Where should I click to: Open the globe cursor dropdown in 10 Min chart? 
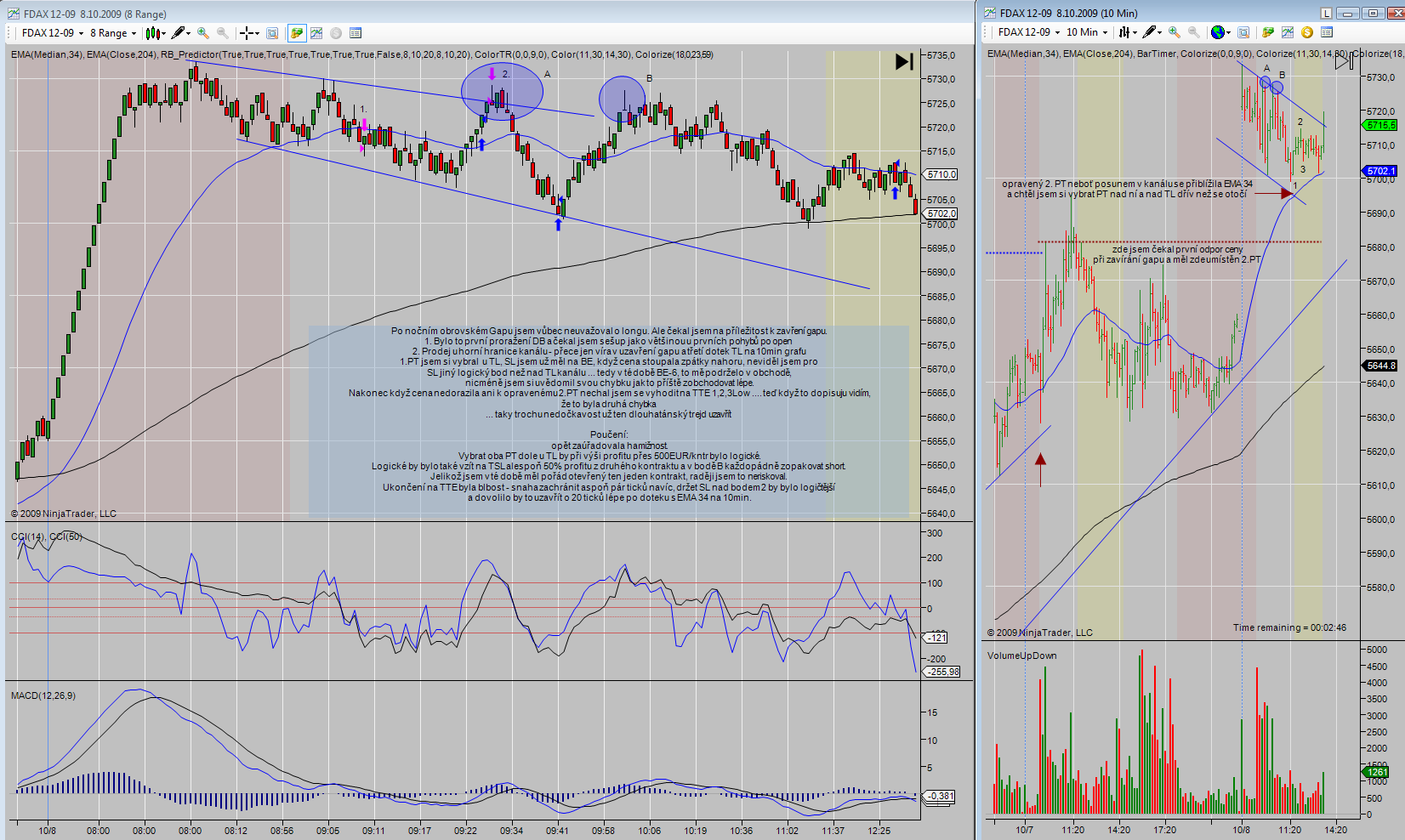click(x=1221, y=32)
